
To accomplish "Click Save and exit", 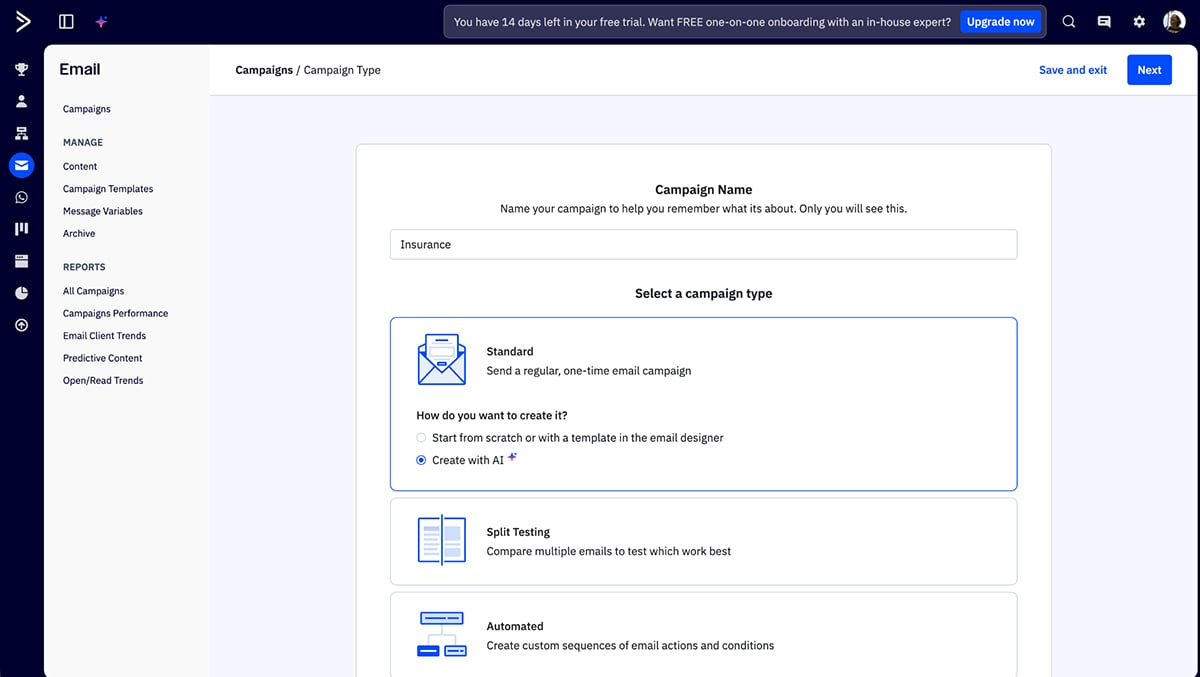I will point(1073,70).
